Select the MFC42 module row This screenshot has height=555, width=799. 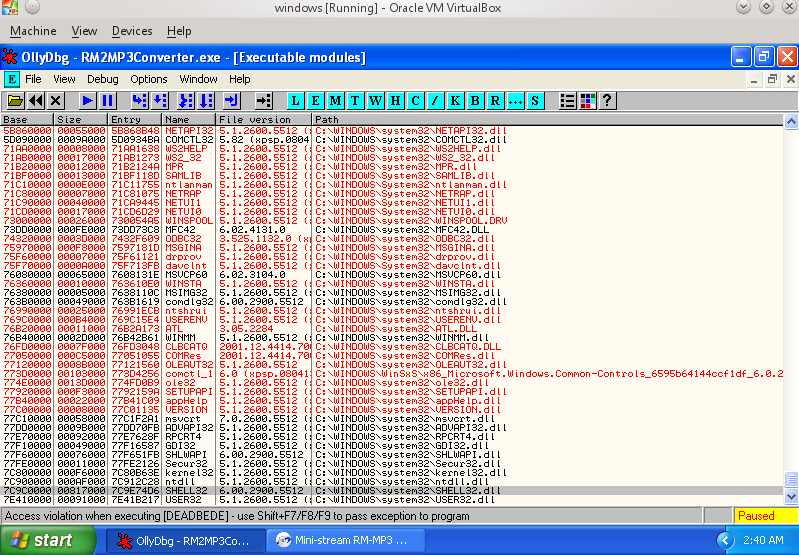[x=391, y=230]
